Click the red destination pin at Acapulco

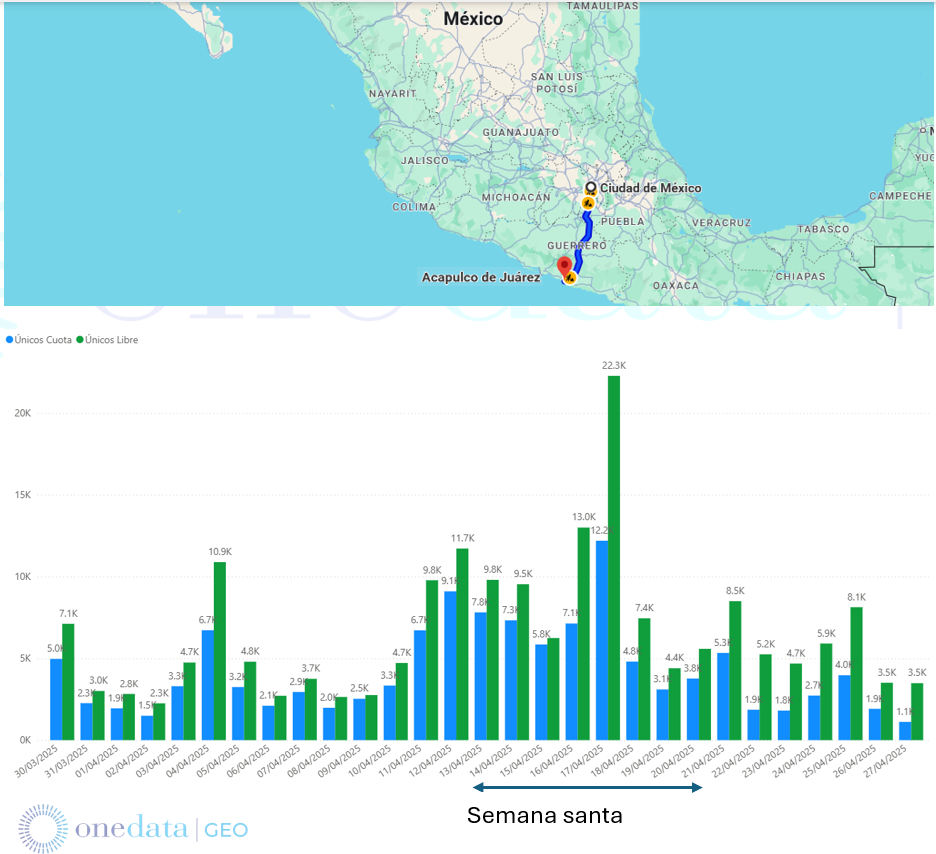pos(564,265)
